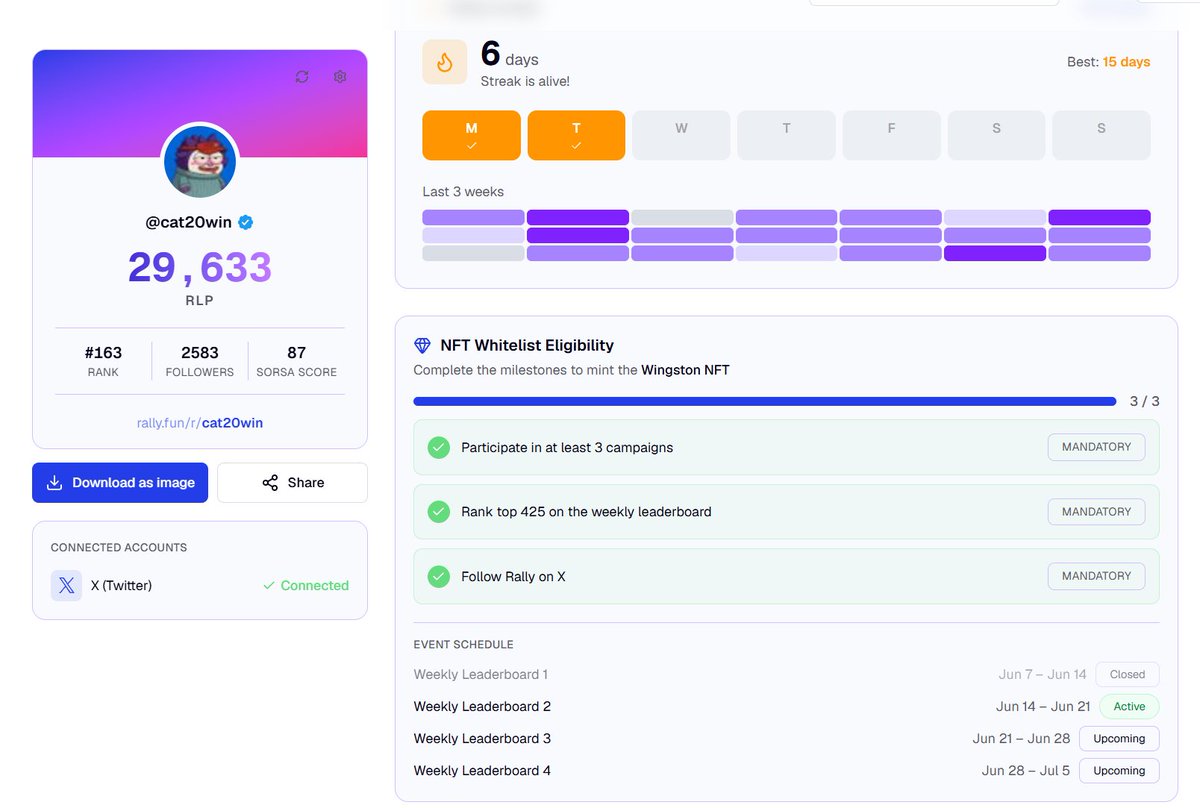The image size is (1200, 808).
Task: Click the cat20win profile avatar
Action: click(x=200, y=162)
